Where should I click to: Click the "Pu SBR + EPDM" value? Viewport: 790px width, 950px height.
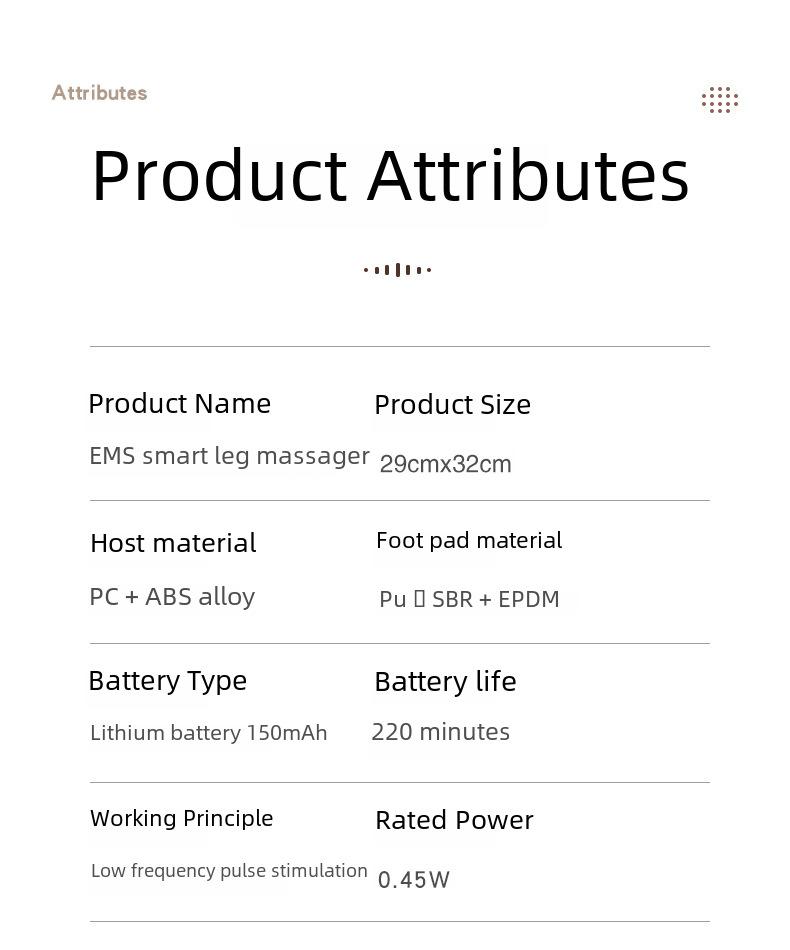(x=470, y=599)
